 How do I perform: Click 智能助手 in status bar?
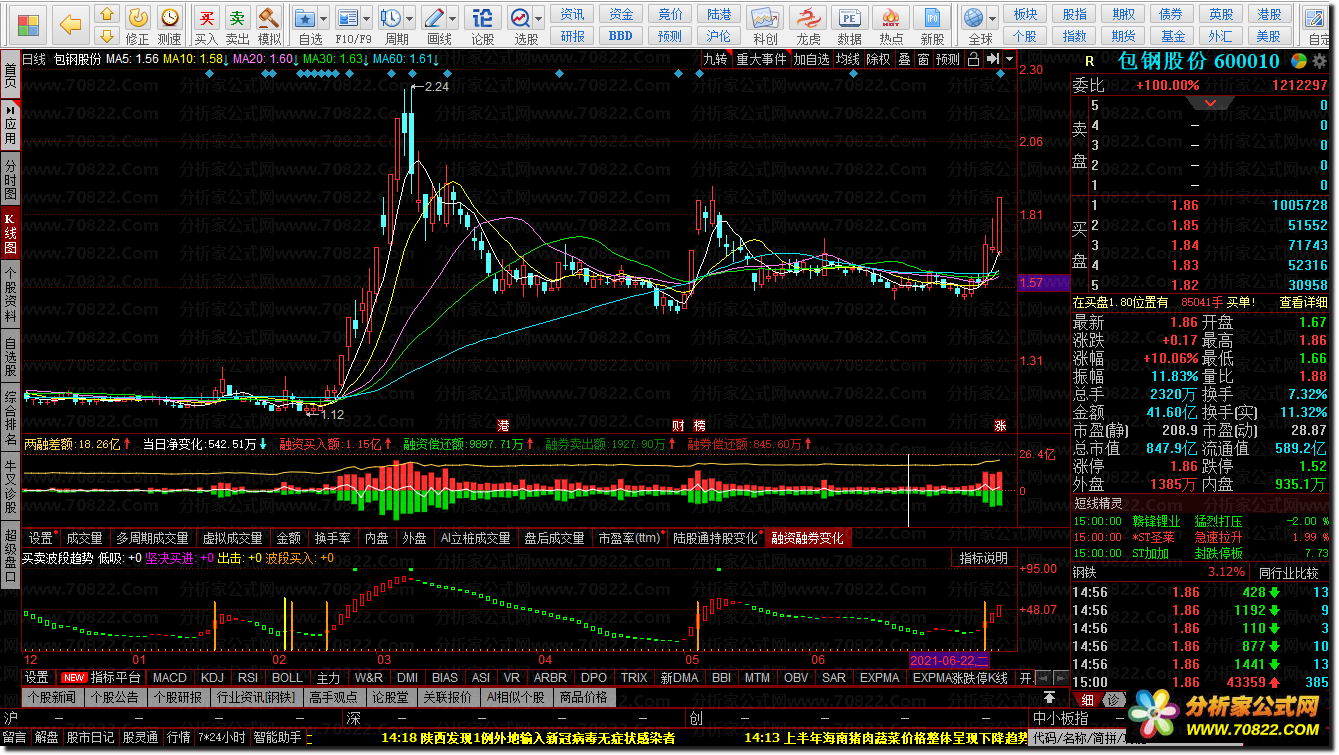277,738
